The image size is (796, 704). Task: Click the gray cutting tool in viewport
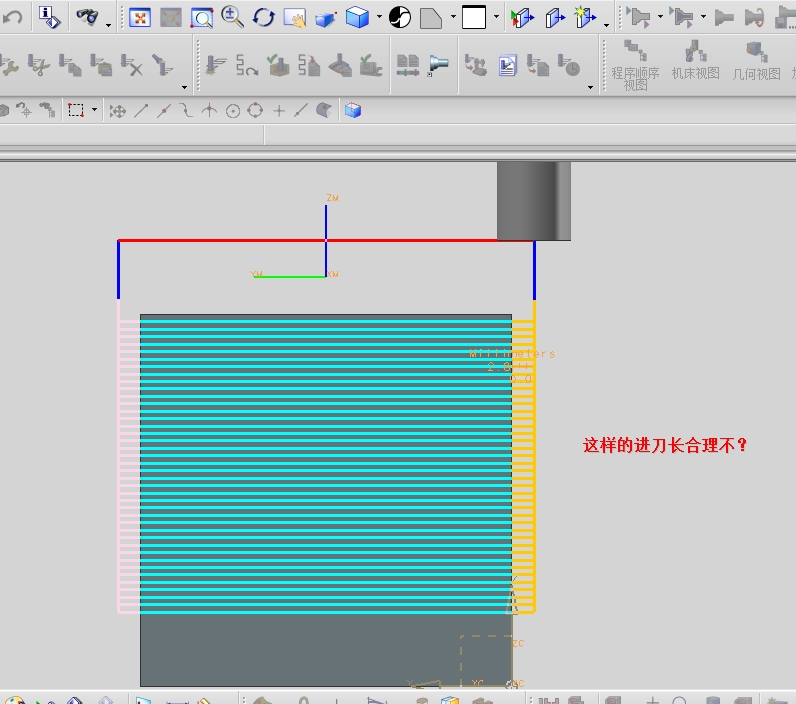[x=534, y=201]
